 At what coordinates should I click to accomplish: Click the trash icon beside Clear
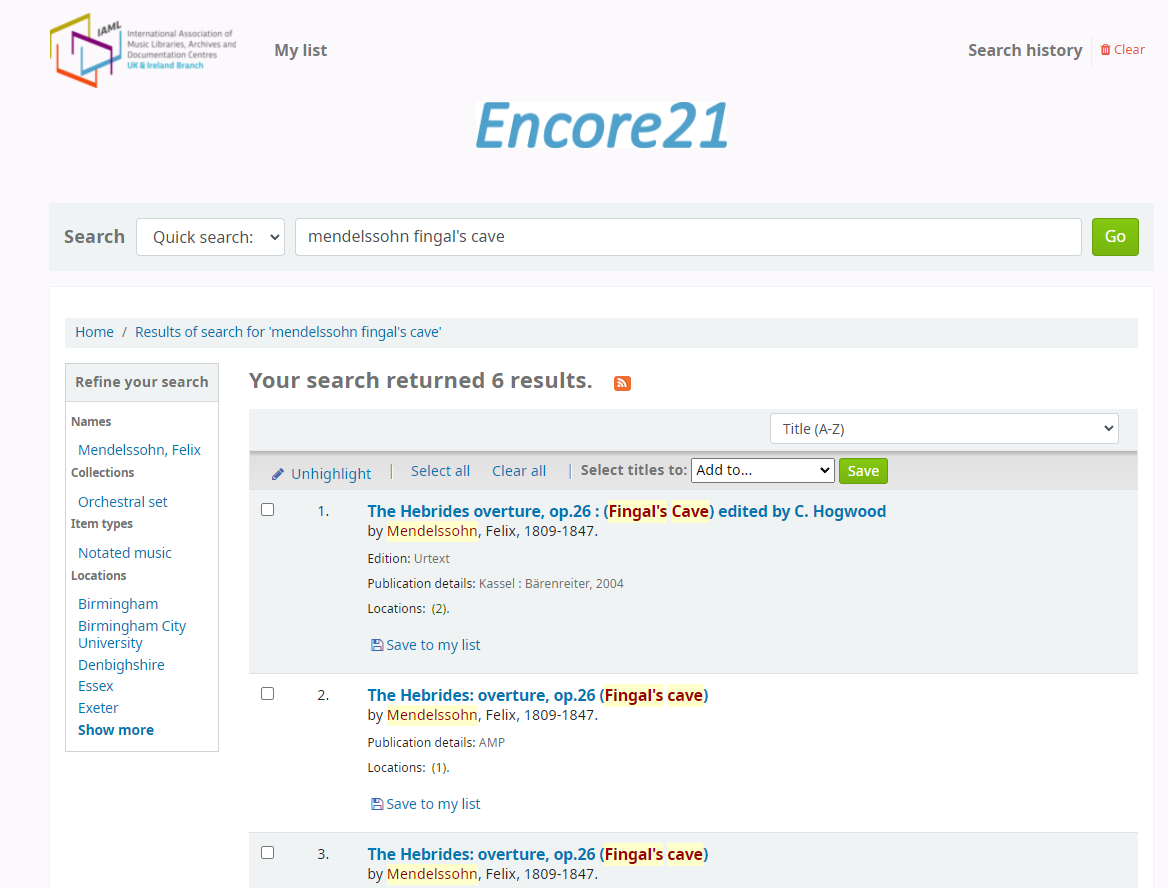(1105, 50)
